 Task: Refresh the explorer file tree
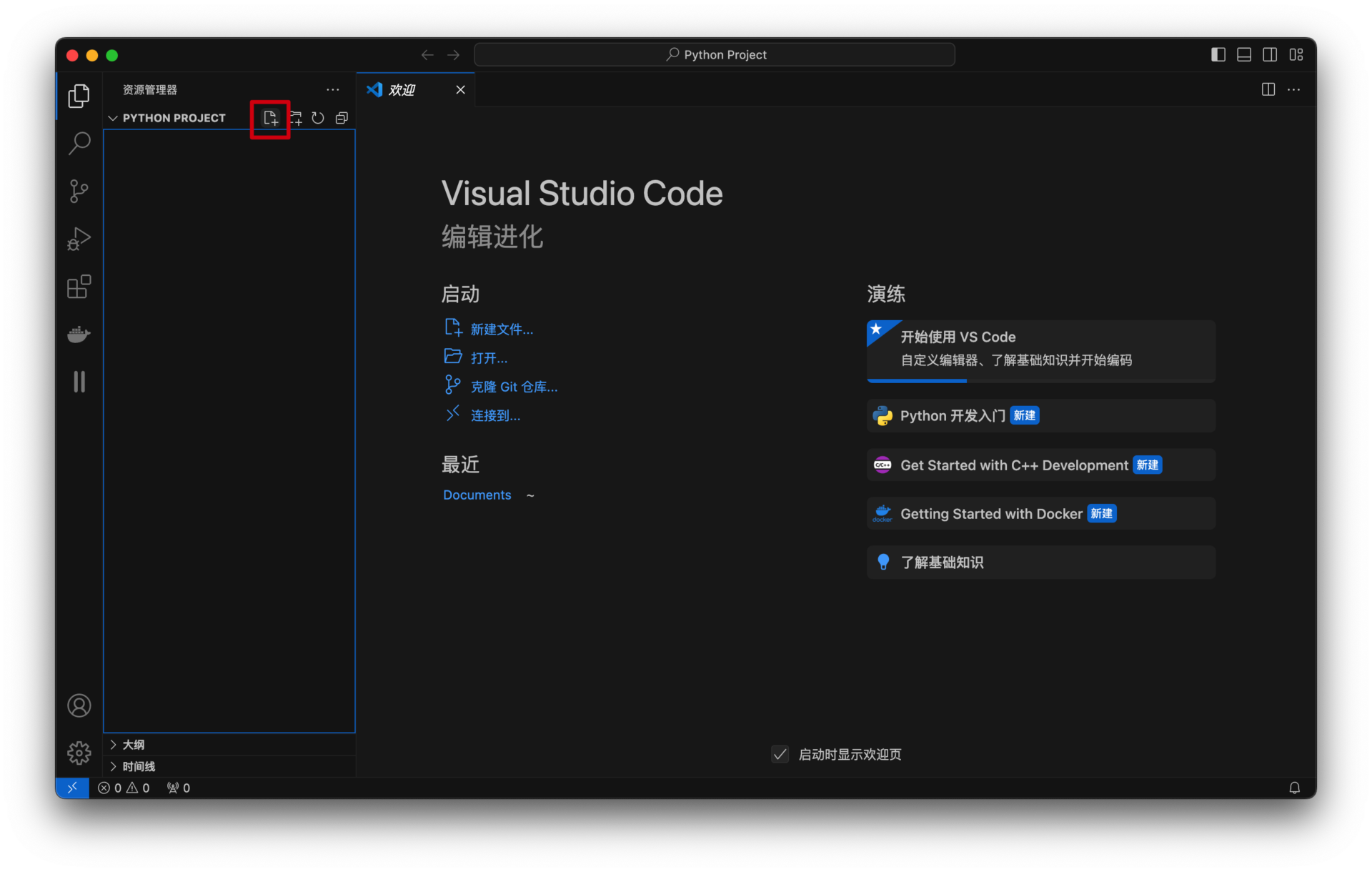318,118
